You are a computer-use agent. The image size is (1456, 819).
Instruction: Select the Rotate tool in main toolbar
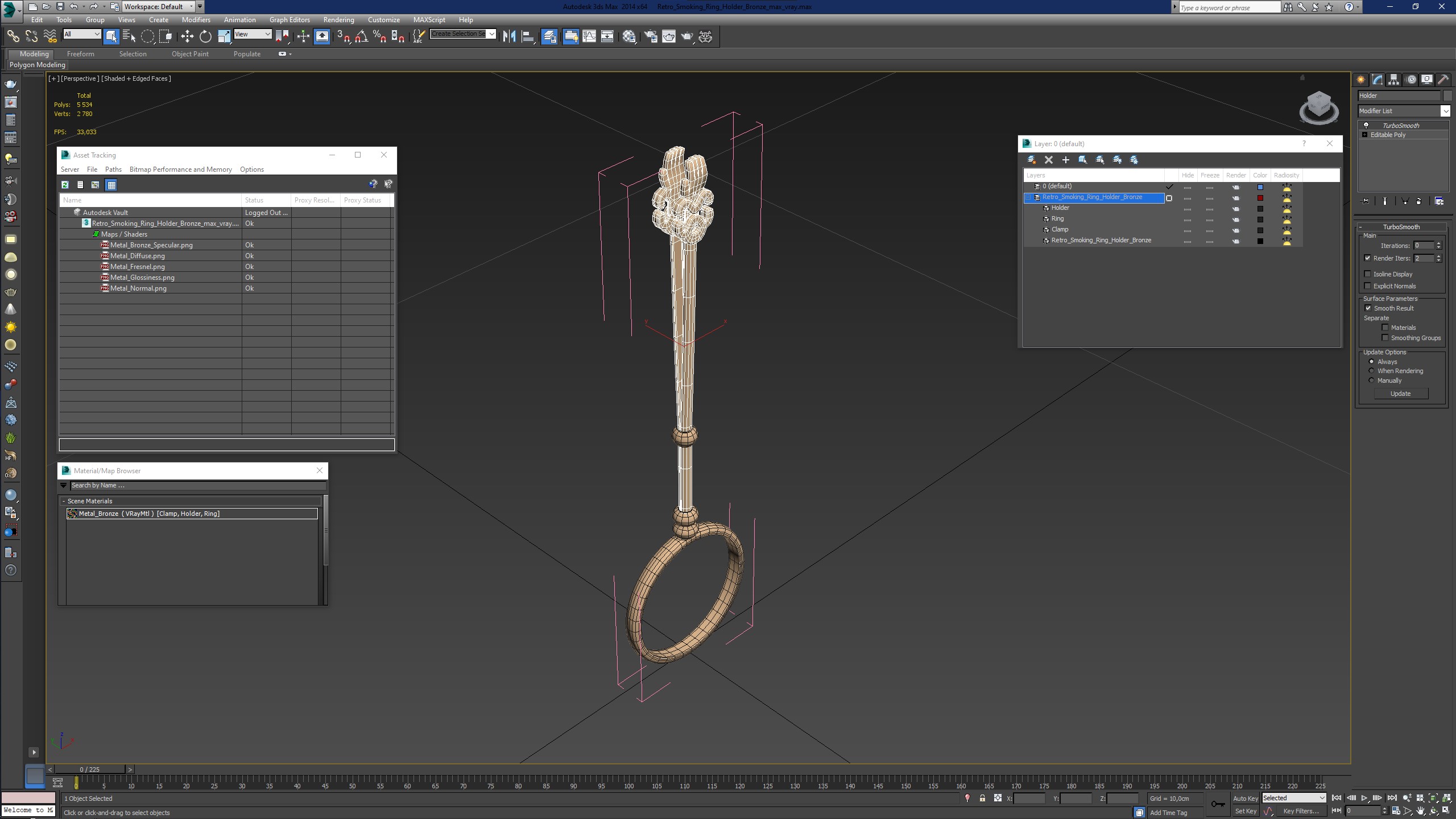(205, 36)
